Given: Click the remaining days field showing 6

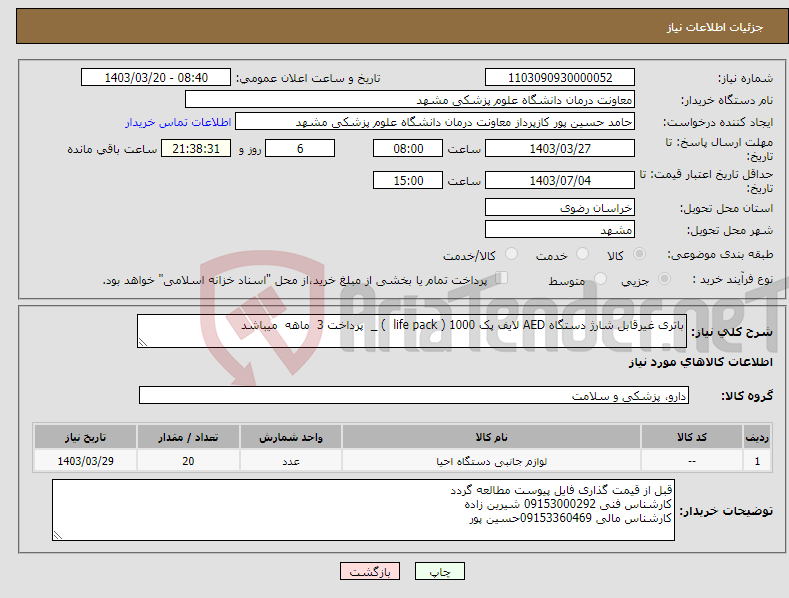Looking at the screenshot, I should tap(300, 148).
